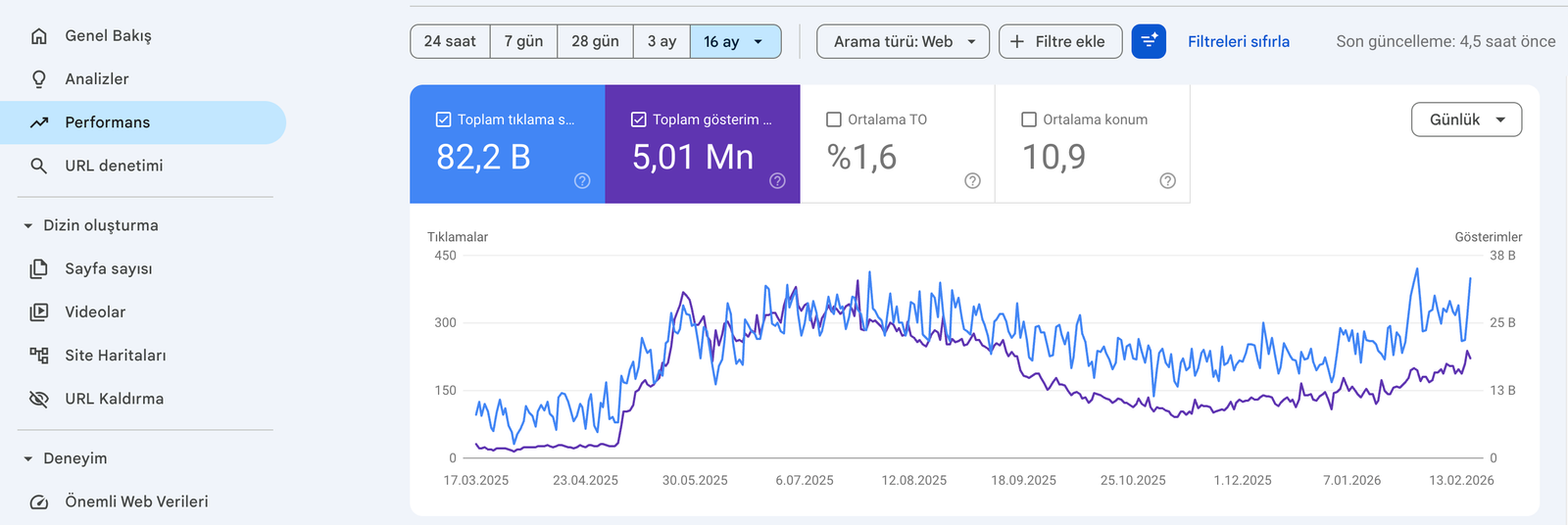Uncheck the Toplam tıklama sayısı checkbox
Viewport: 1568px width, 525px height.
click(x=443, y=119)
